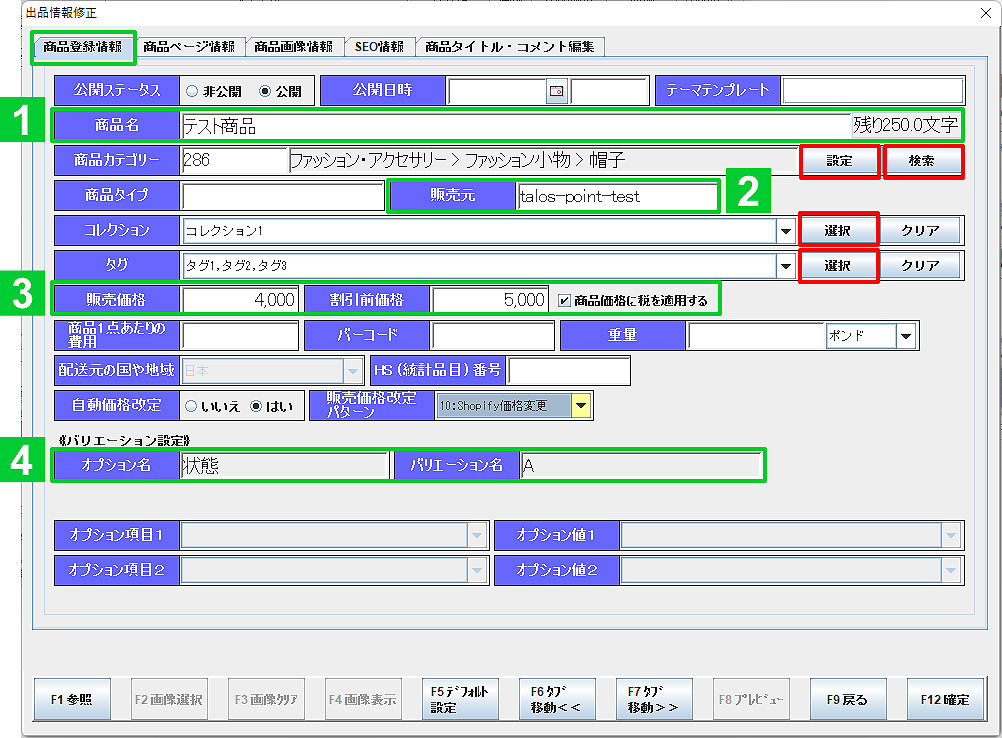Click the 商品名 text field
Screen dimensions: 1002x738
(514, 126)
